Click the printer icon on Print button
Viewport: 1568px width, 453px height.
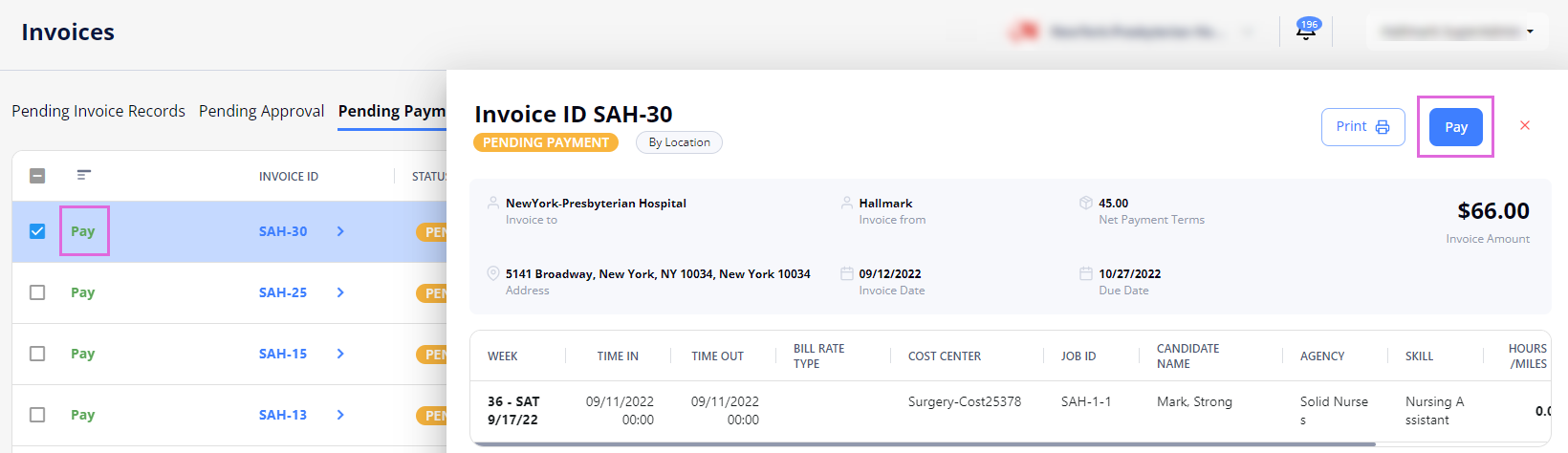(1383, 127)
